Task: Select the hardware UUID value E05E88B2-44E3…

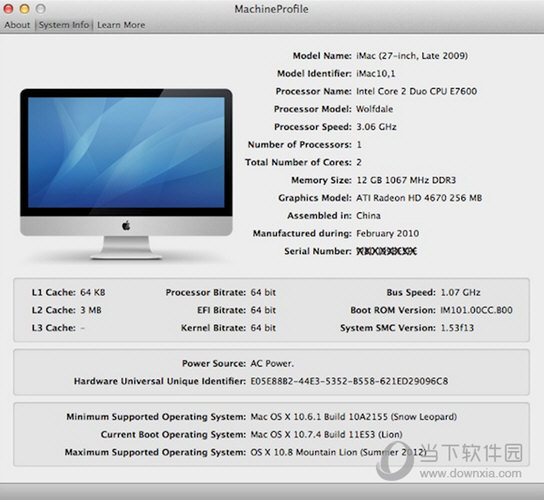Action: pos(349,381)
